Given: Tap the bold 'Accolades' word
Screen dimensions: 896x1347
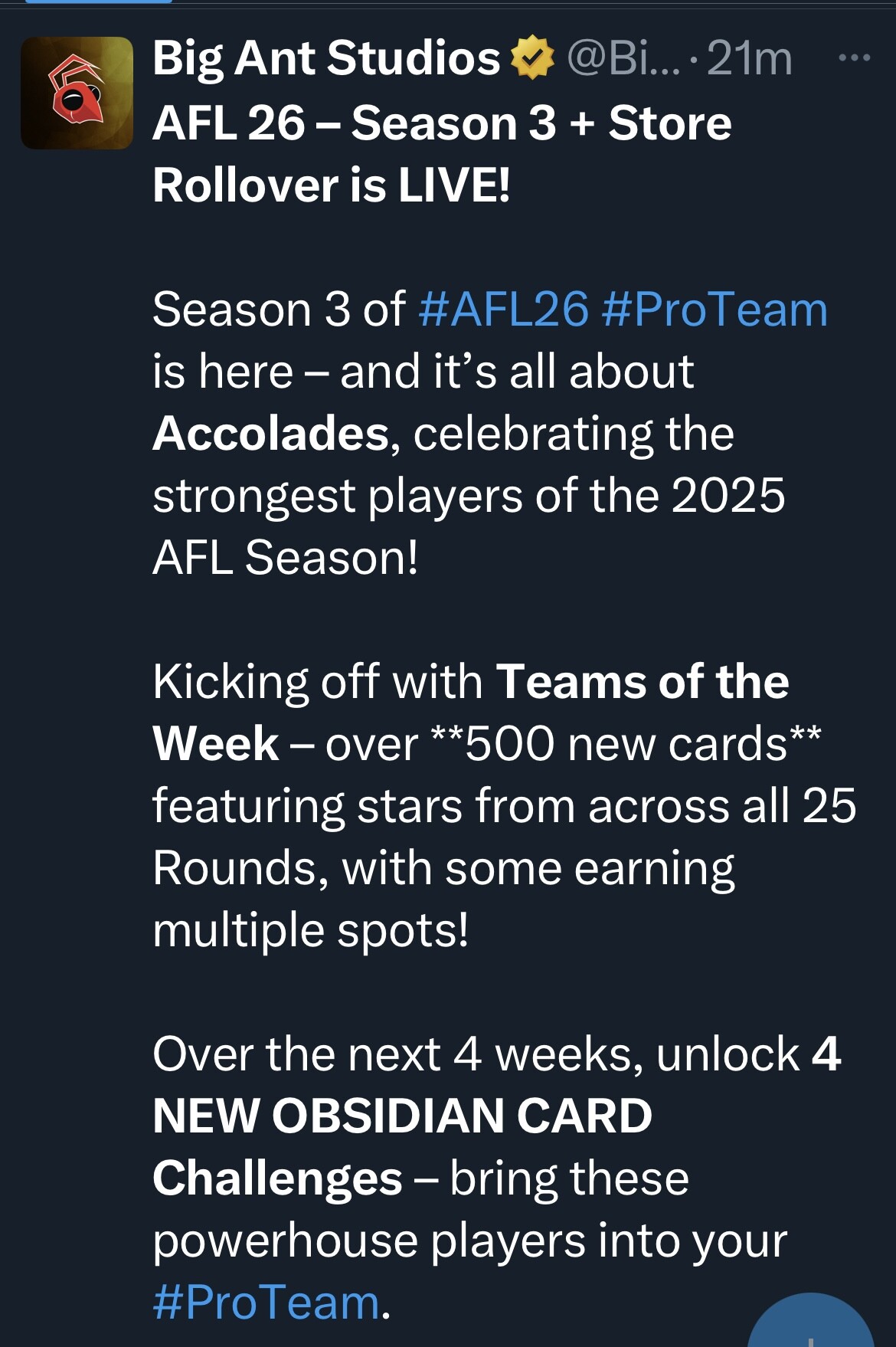Looking at the screenshot, I should pos(271,434).
